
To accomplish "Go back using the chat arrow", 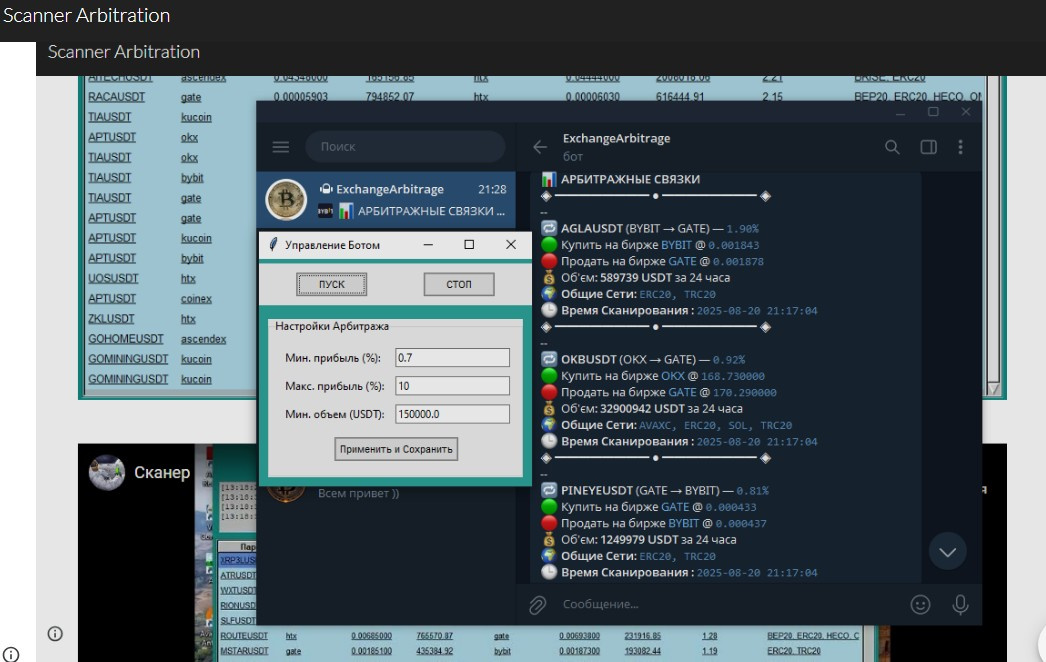I will pos(540,147).
